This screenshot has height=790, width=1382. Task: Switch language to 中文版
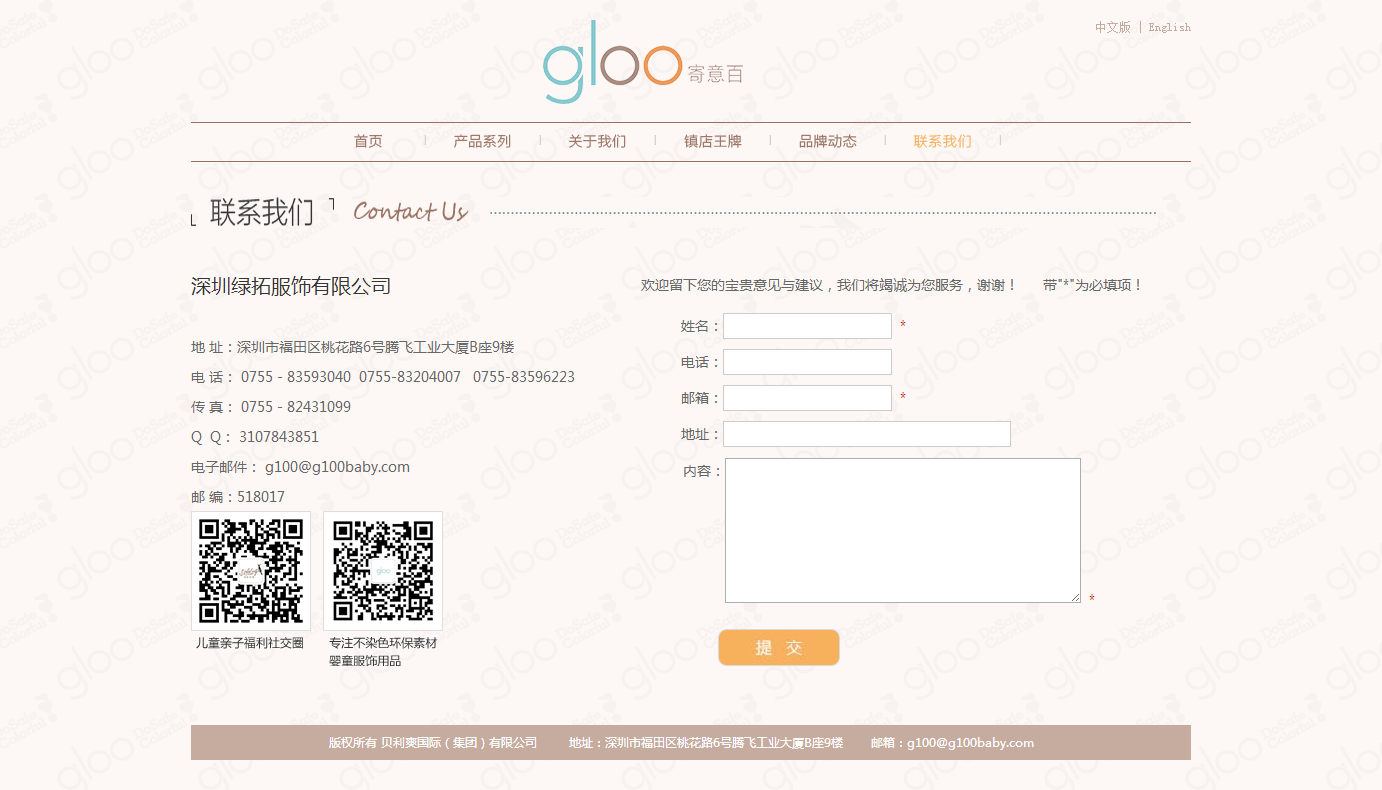click(x=1112, y=27)
